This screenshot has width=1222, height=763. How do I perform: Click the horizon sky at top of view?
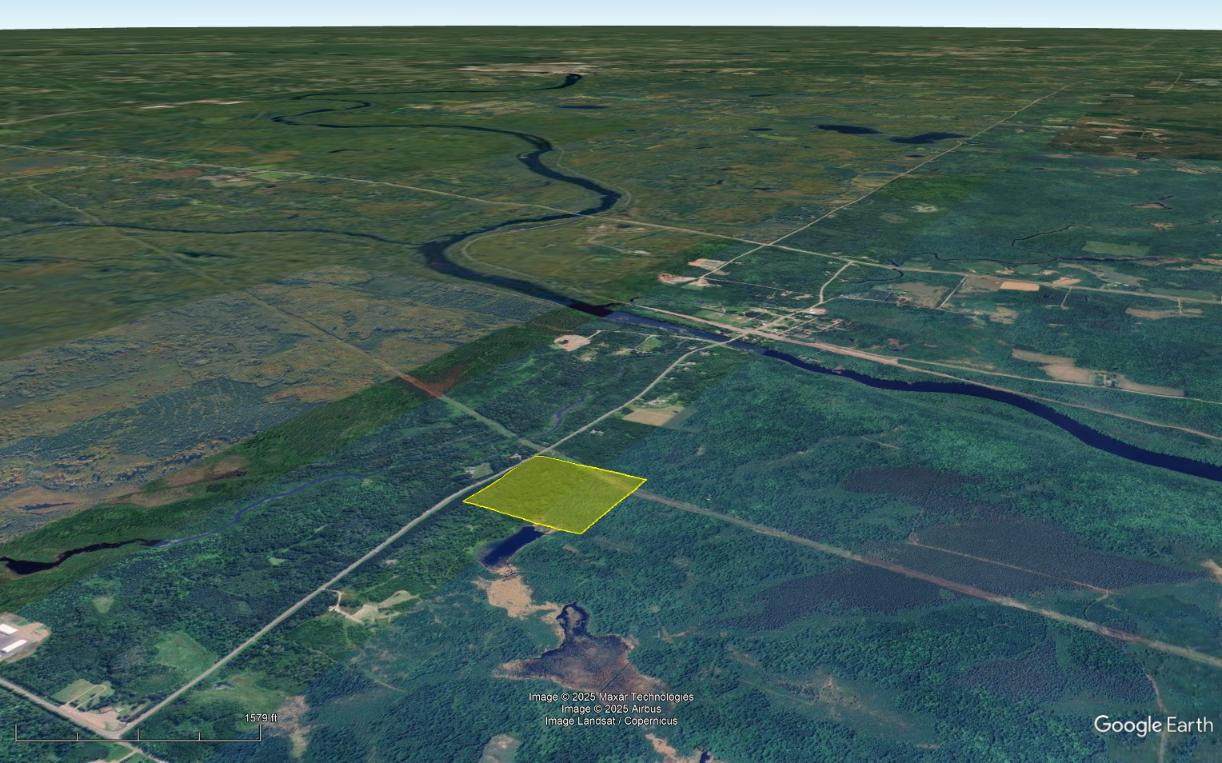coord(611,10)
